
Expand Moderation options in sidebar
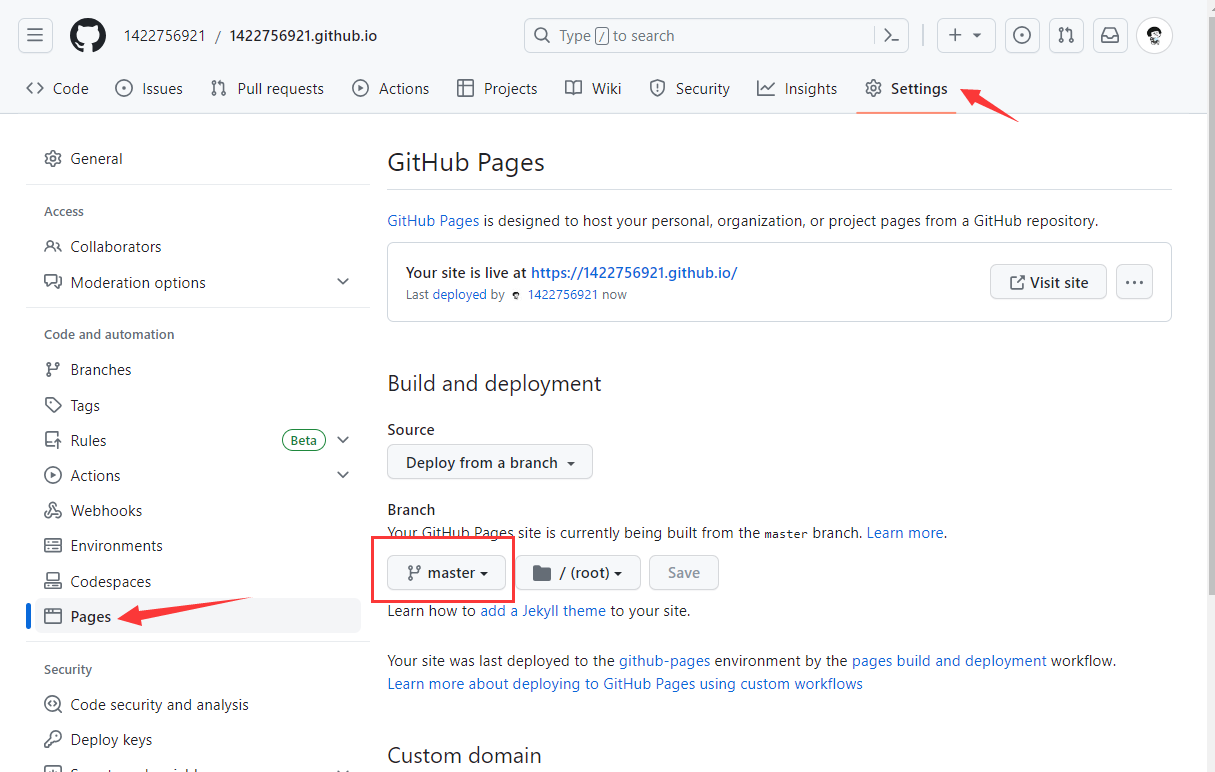343,283
